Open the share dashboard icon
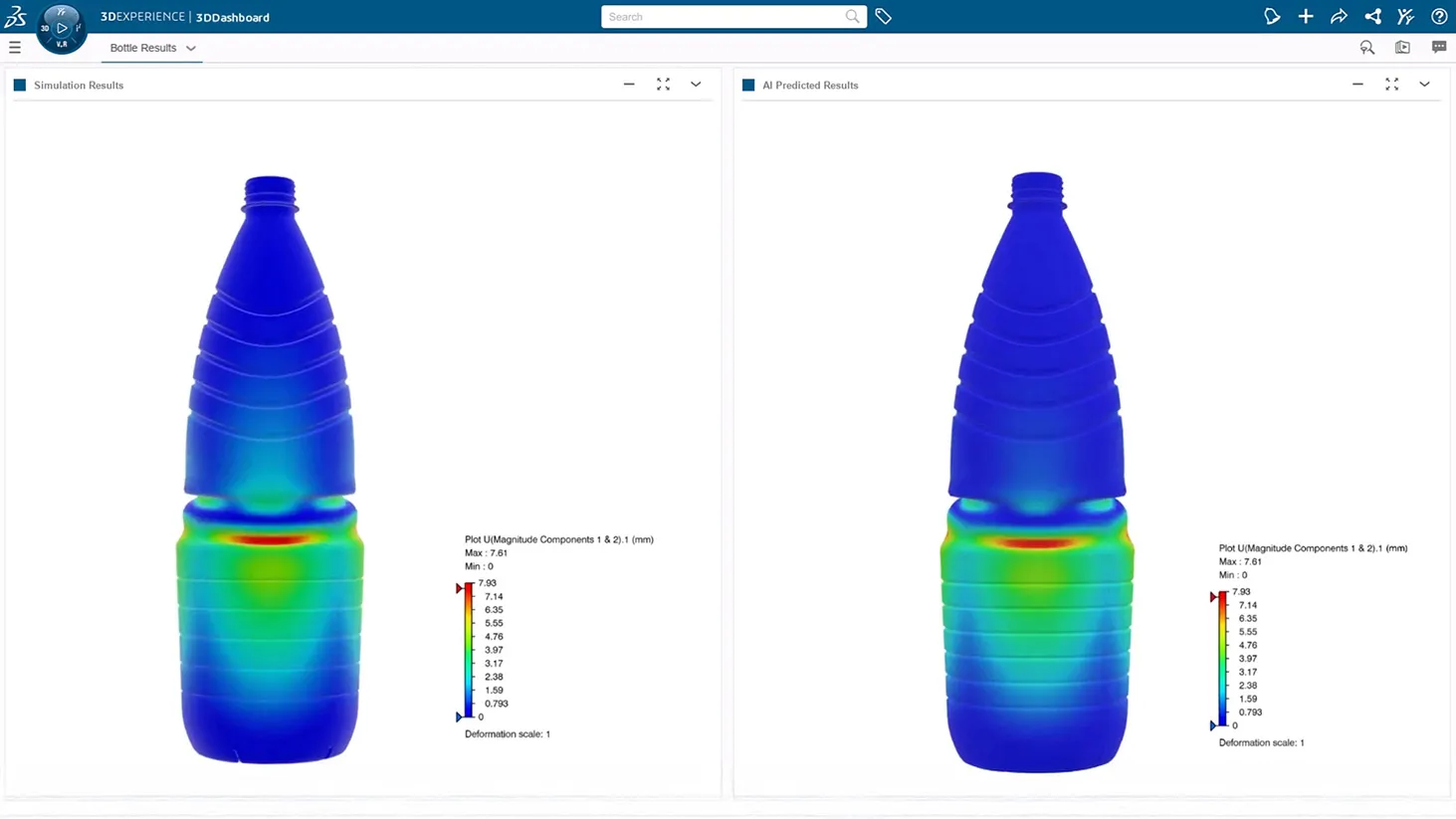 click(1339, 16)
